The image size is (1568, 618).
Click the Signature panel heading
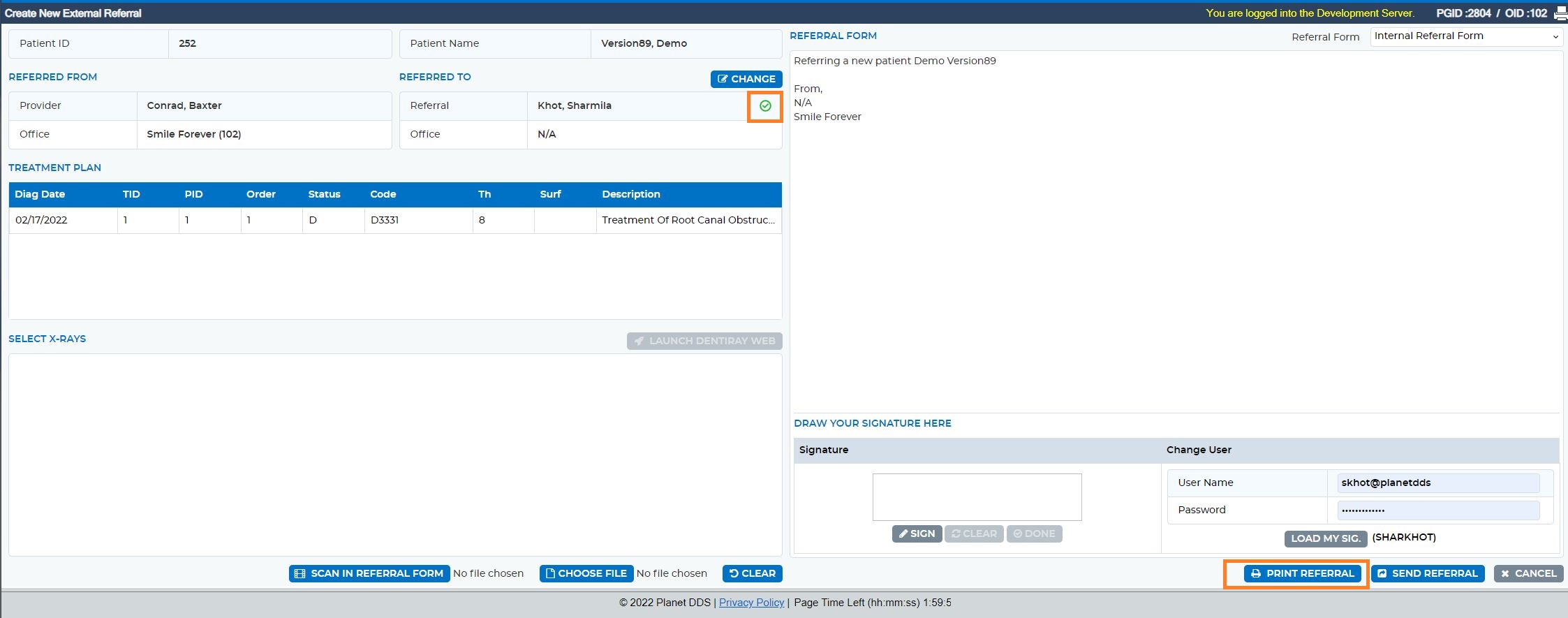824,450
